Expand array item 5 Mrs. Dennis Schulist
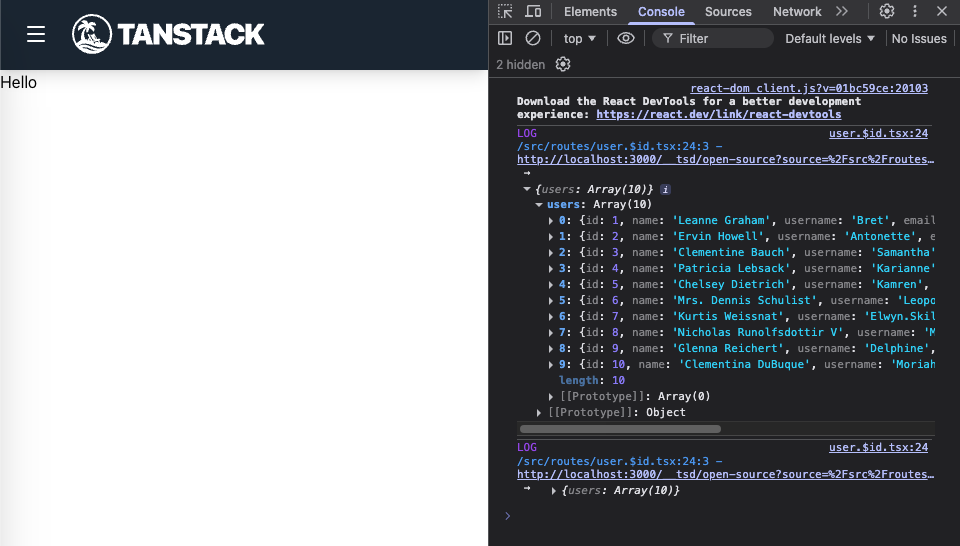960x546 pixels. (x=551, y=301)
